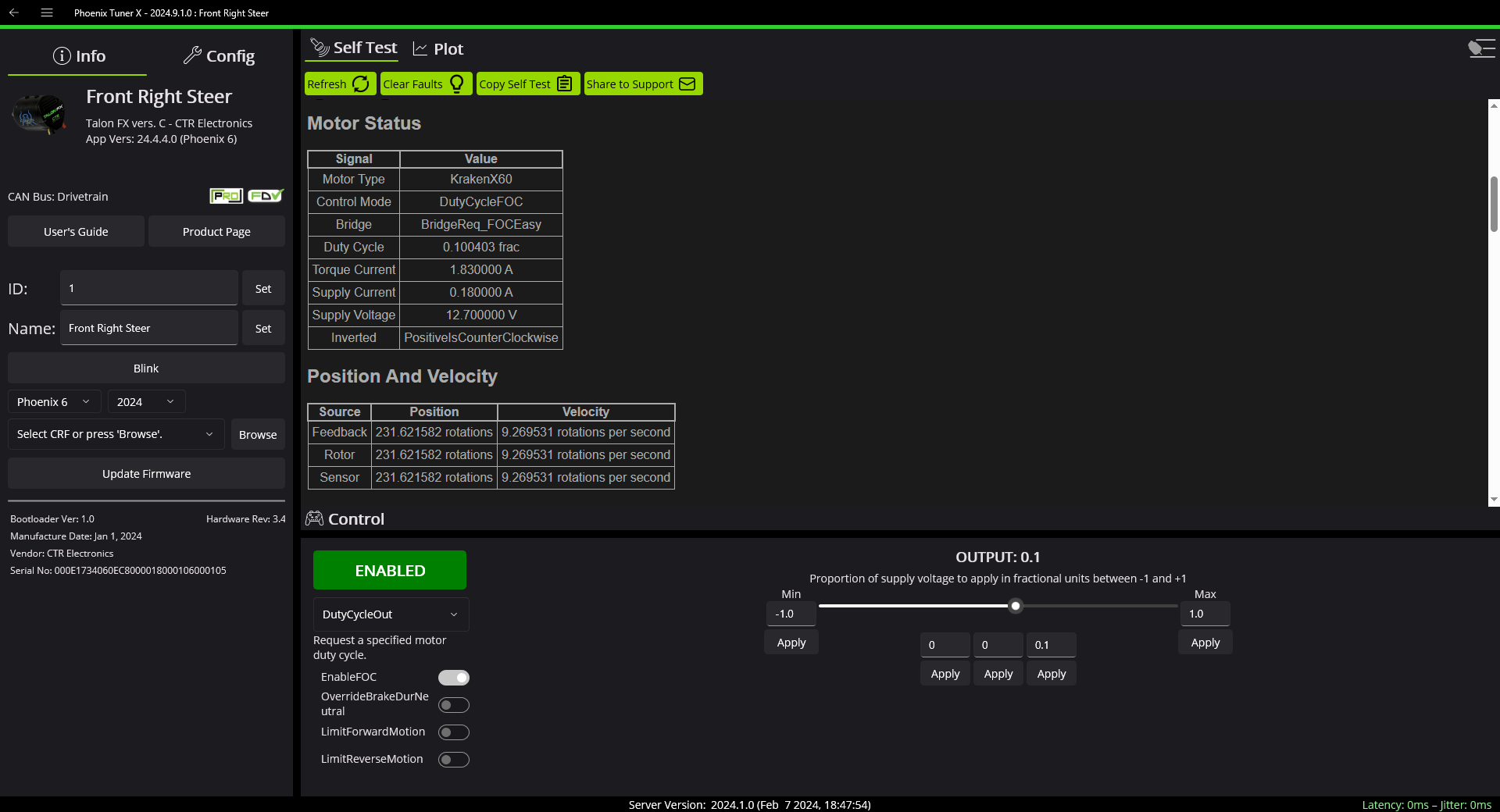Click the back arrow at top left
Screen dimensions: 1500x812
click(x=12, y=12)
